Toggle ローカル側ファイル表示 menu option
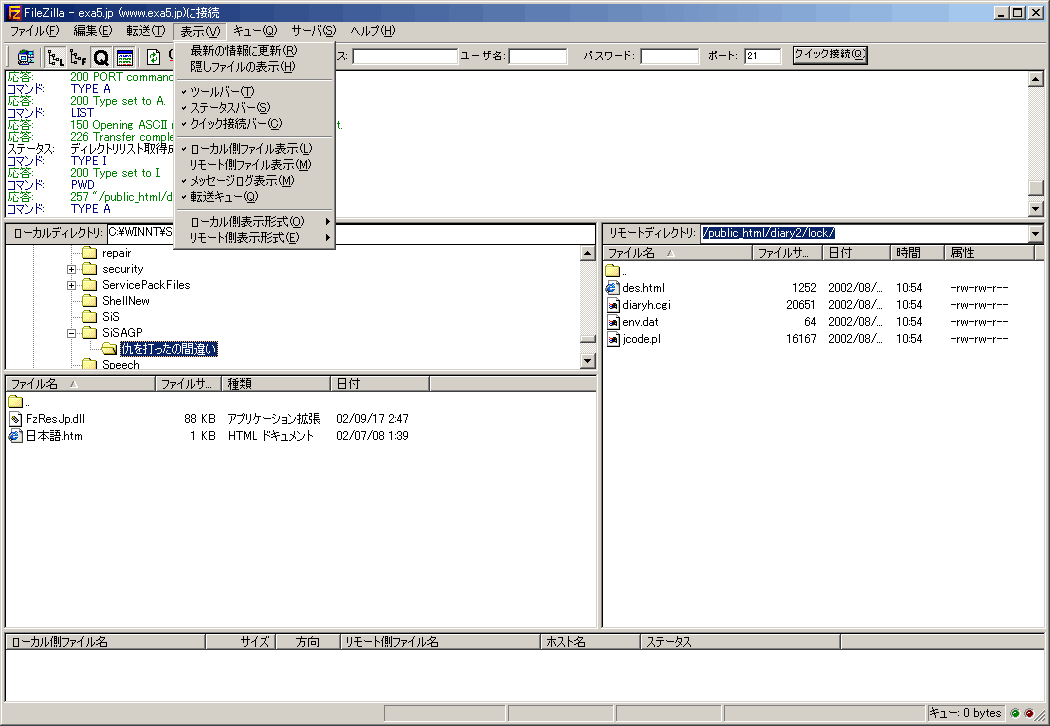The width and height of the screenshot is (1050, 726). point(254,149)
